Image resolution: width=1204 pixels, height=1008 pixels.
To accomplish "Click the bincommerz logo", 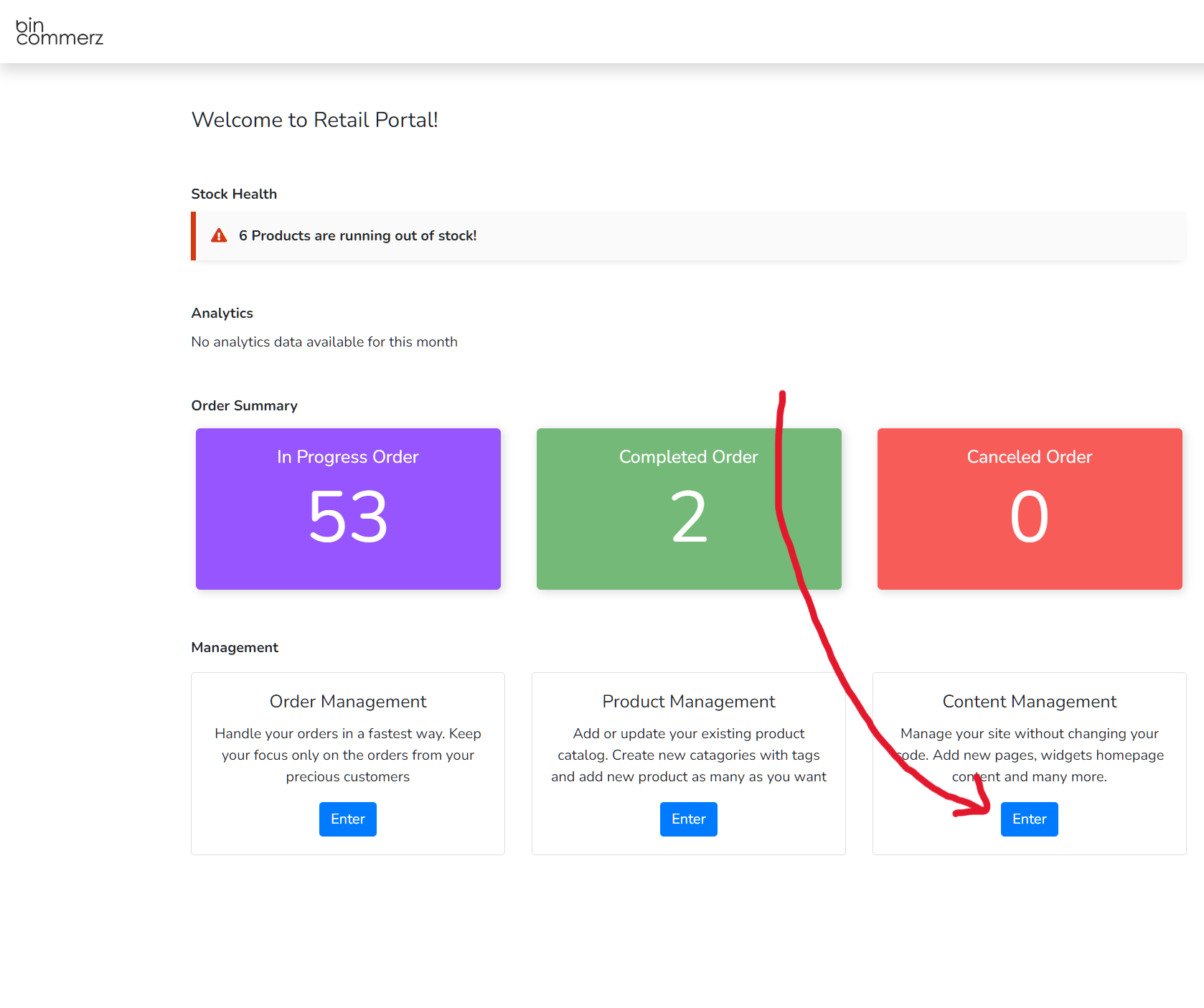I will [x=60, y=32].
